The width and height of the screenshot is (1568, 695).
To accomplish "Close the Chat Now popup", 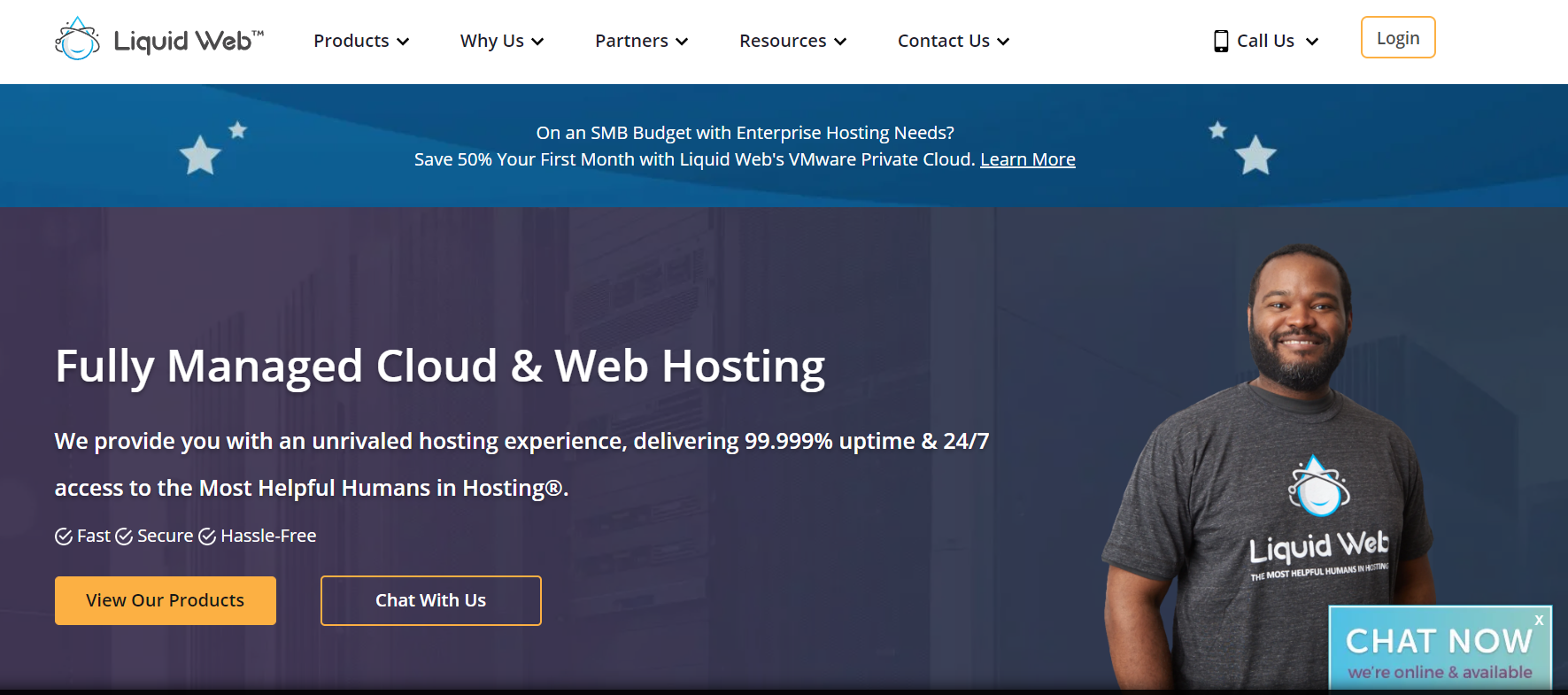I will pyautogui.click(x=1539, y=620).
